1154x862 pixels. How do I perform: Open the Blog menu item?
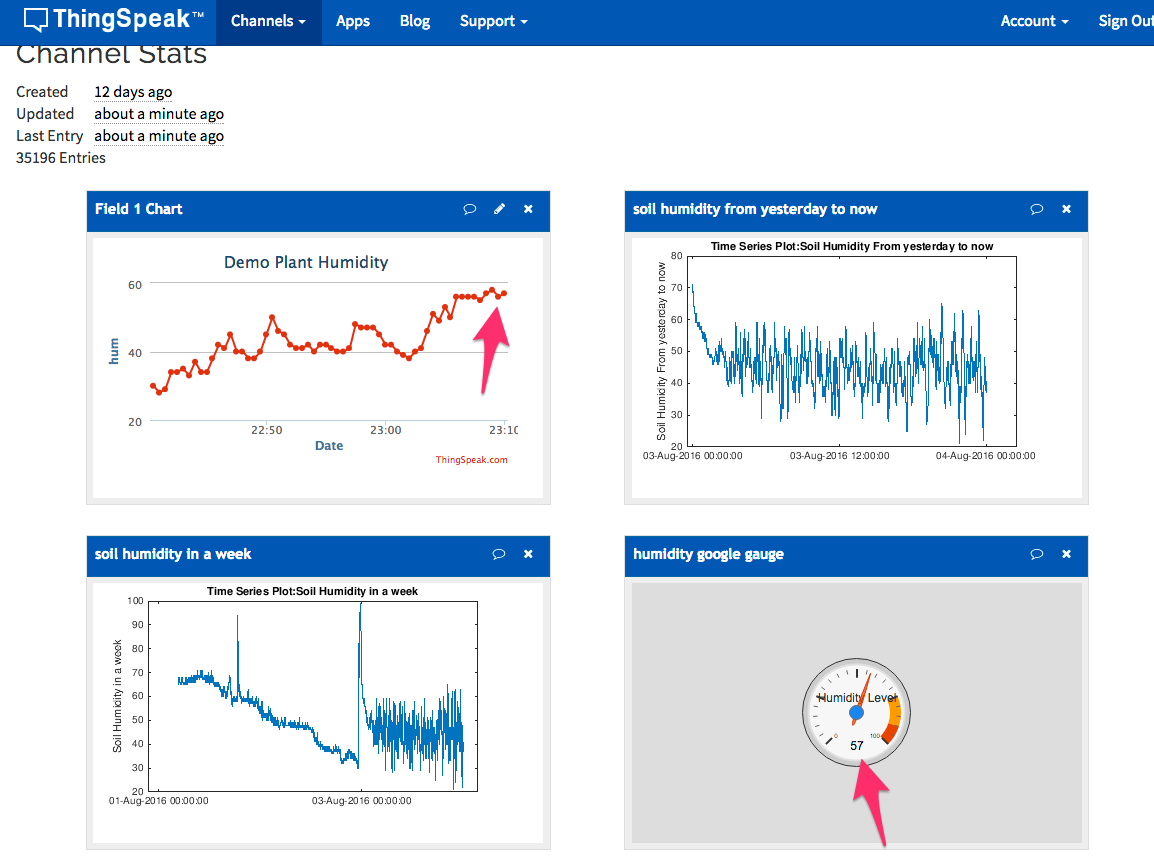[x=415, y=21]
